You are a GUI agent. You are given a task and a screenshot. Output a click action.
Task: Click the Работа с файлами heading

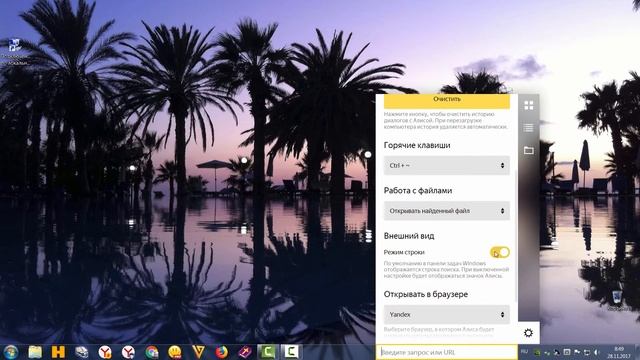418,190
